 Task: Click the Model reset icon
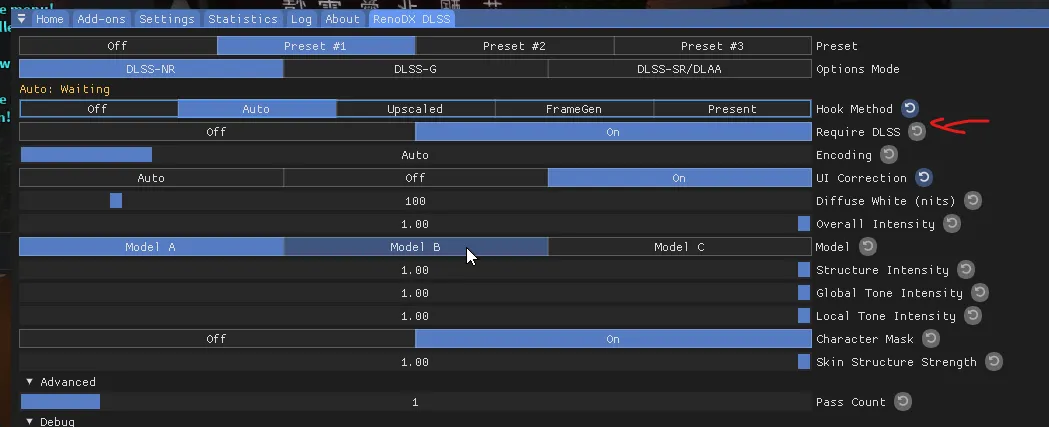click(867, 247)
